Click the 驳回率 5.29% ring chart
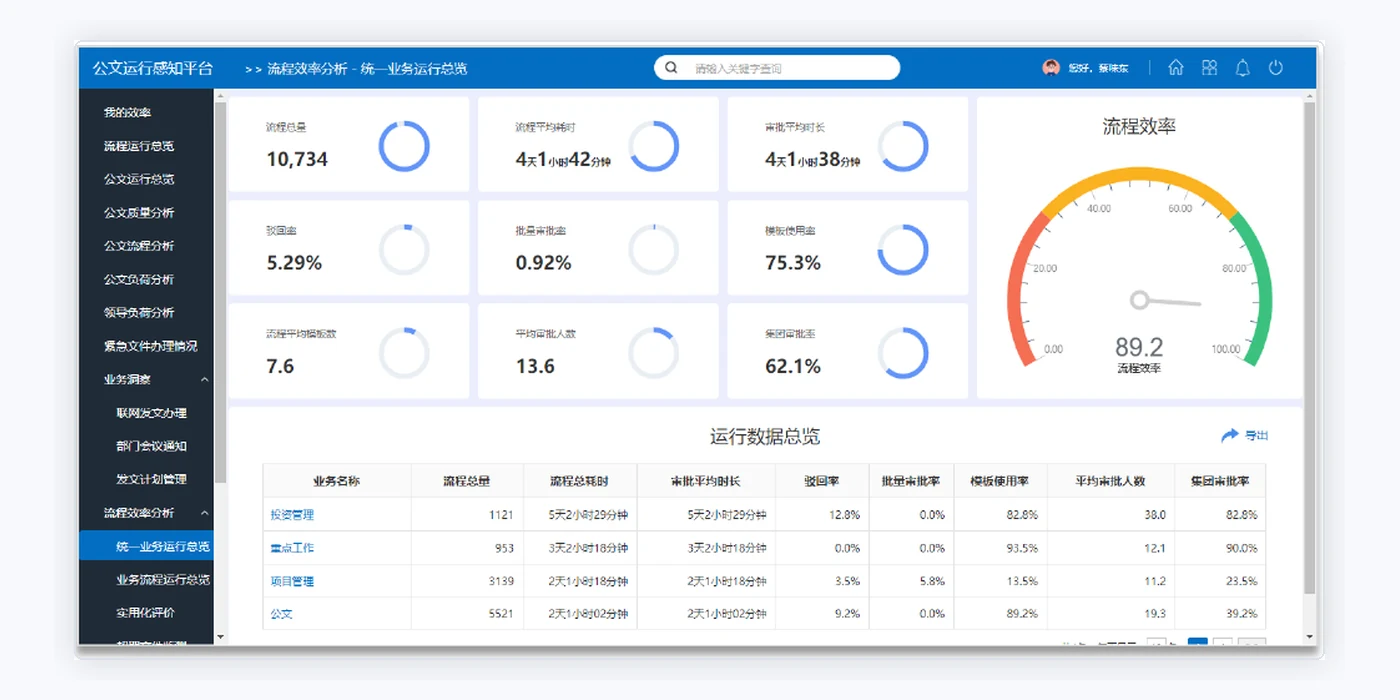The height and width of the screenshot is (700, 1400). click(404, 250)
